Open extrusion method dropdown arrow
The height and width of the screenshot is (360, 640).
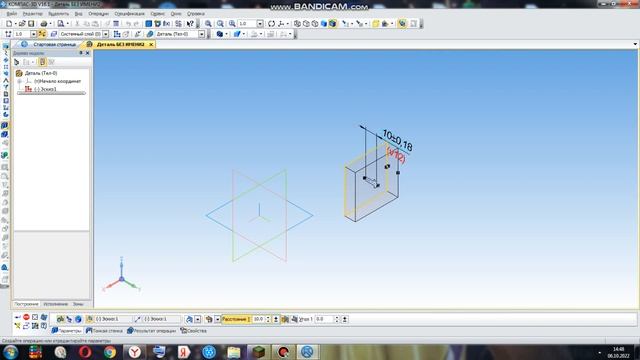coord(217,319)
